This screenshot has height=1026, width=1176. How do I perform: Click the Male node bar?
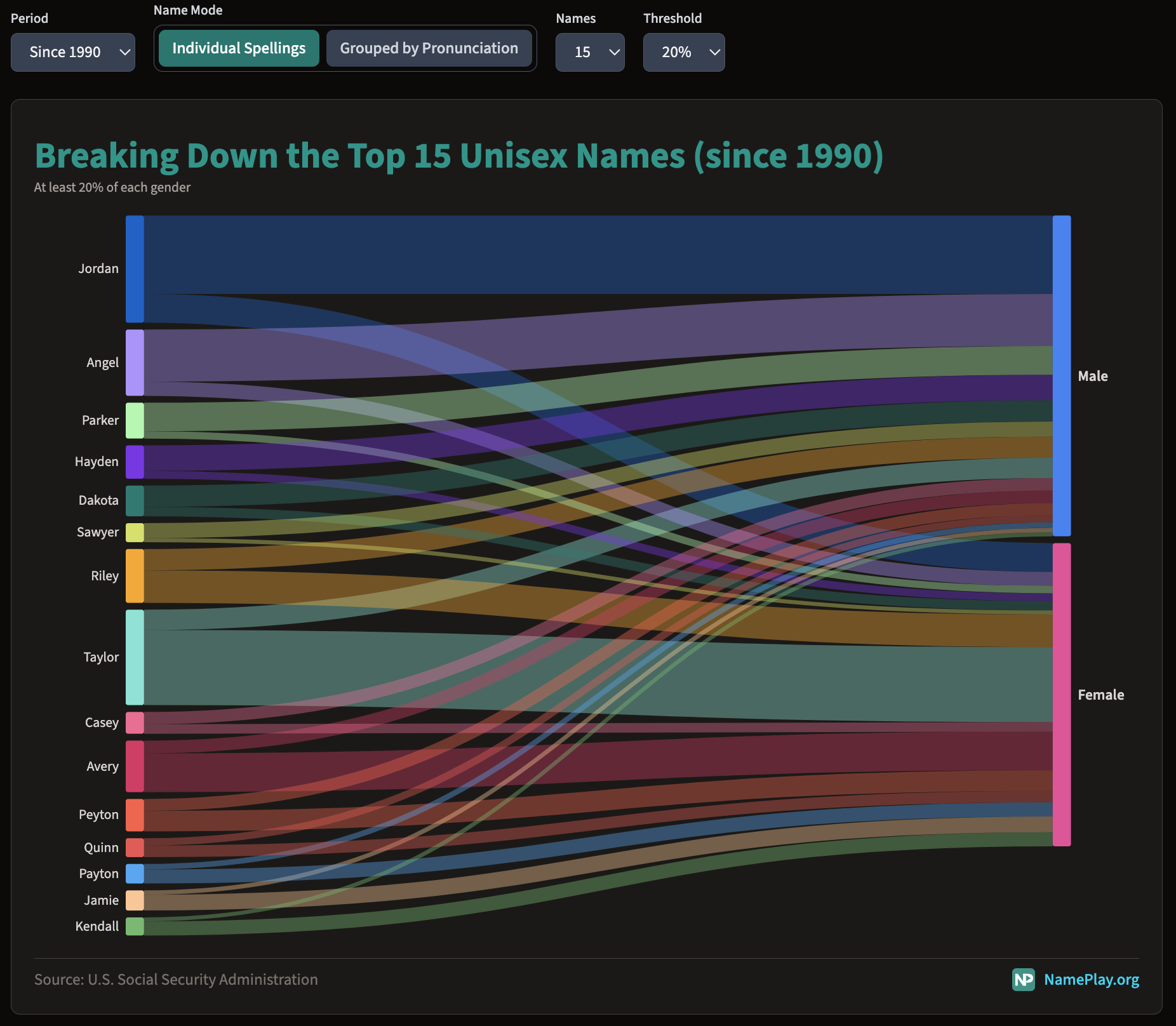click(x=1061, y=375)
